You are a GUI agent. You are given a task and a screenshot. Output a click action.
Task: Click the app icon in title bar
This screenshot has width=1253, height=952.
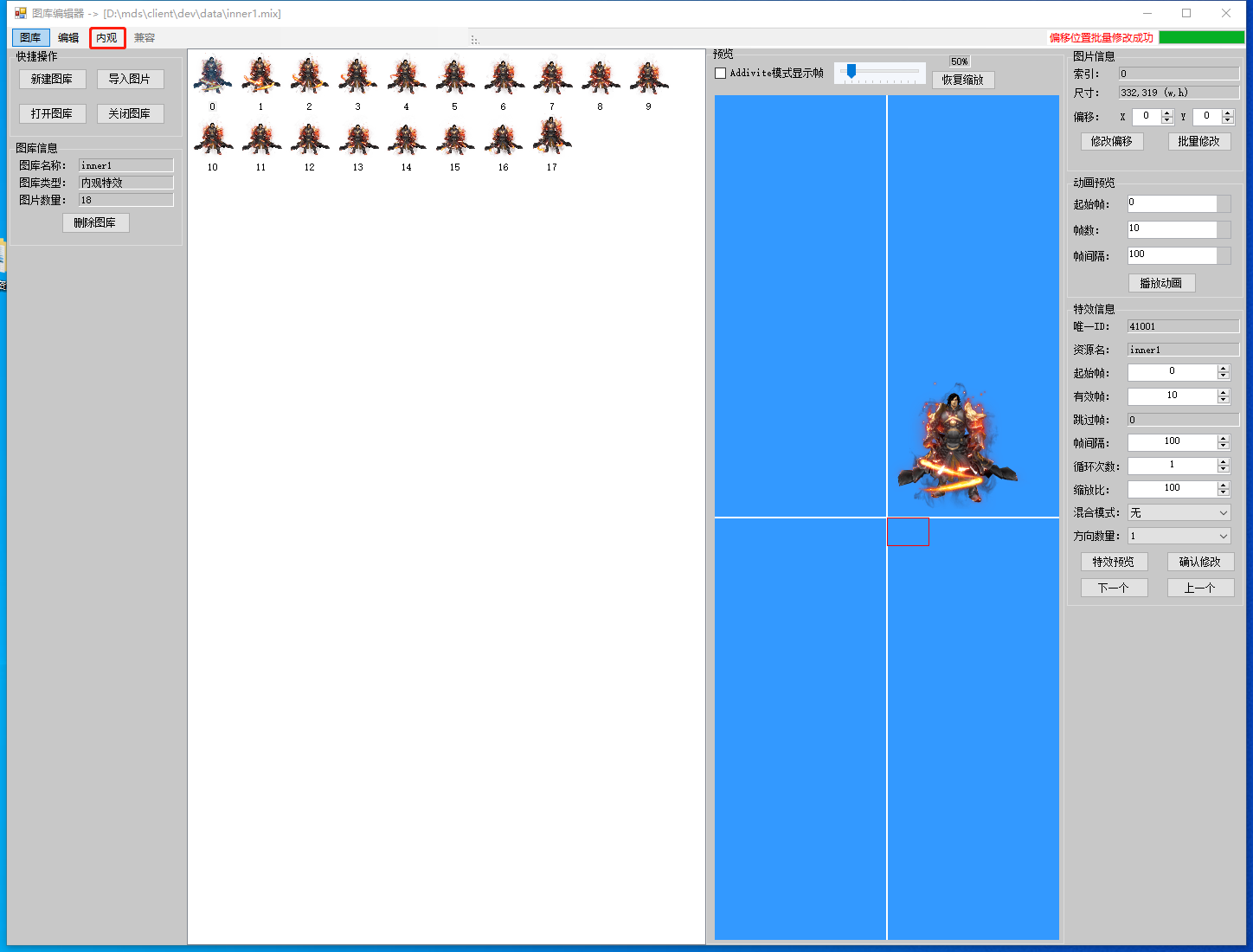click(21, 13)
